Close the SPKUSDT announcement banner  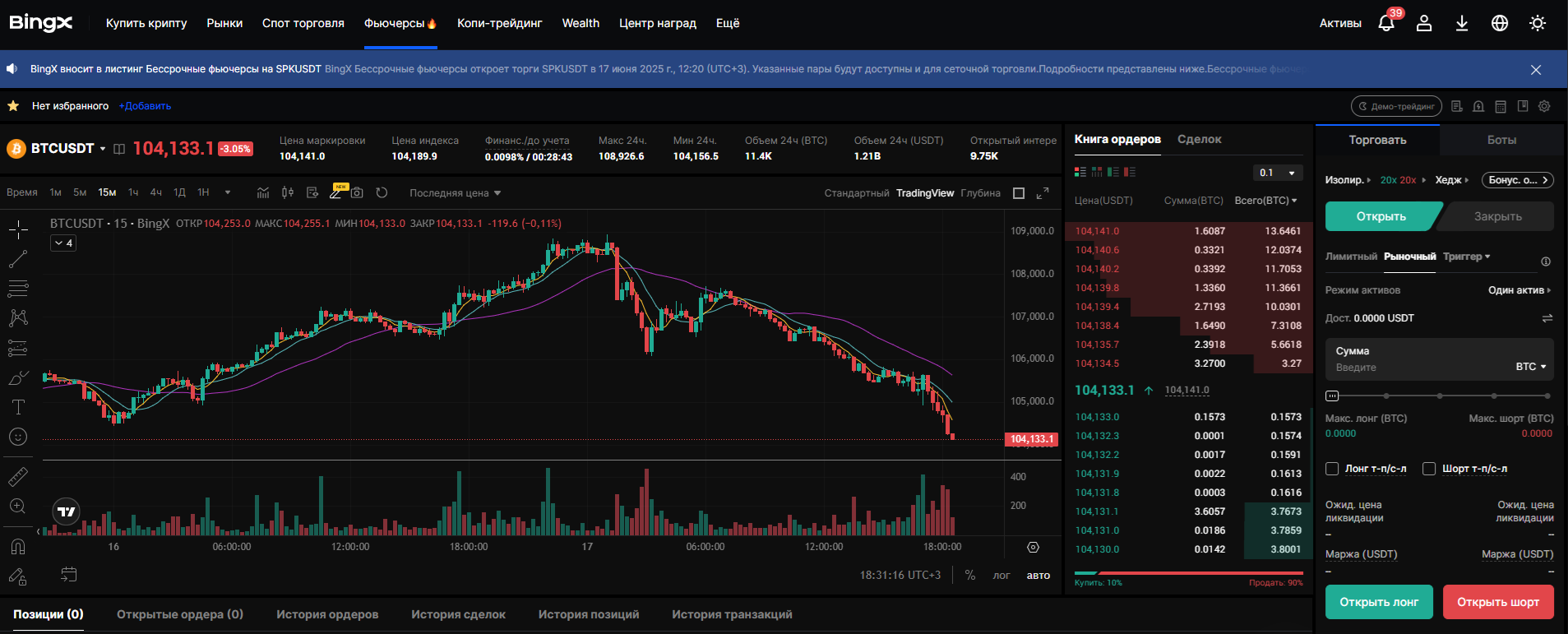(x=1536, y=70)
